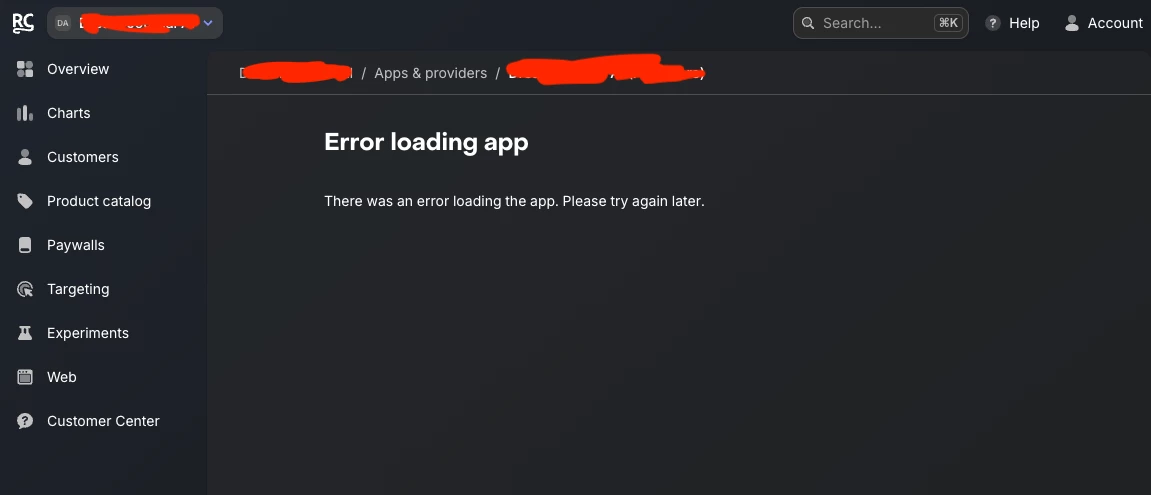Click the Experiments menu label
This screenshot has height=495, width=1151.
87,333
